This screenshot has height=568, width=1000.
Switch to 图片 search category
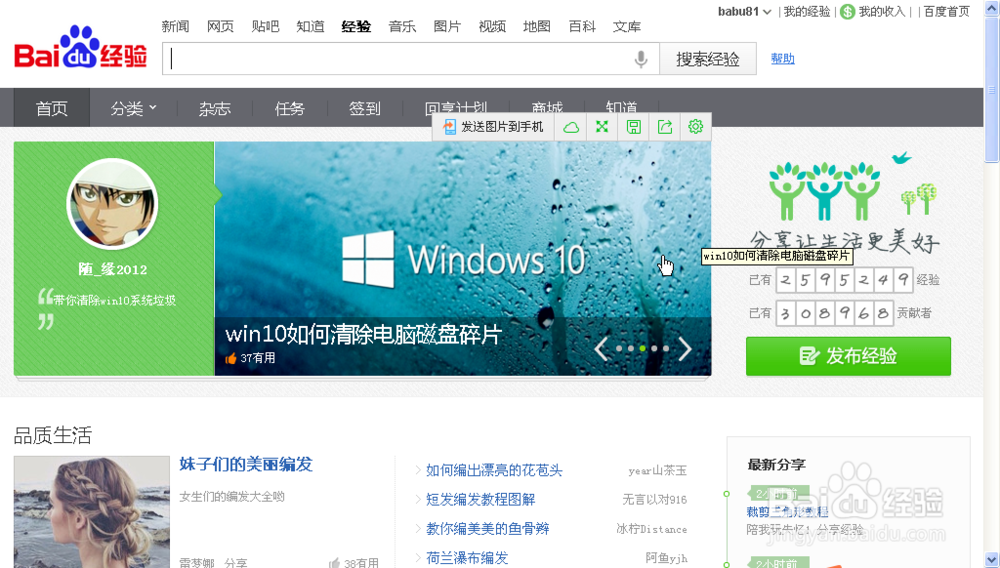pos(447,26)
